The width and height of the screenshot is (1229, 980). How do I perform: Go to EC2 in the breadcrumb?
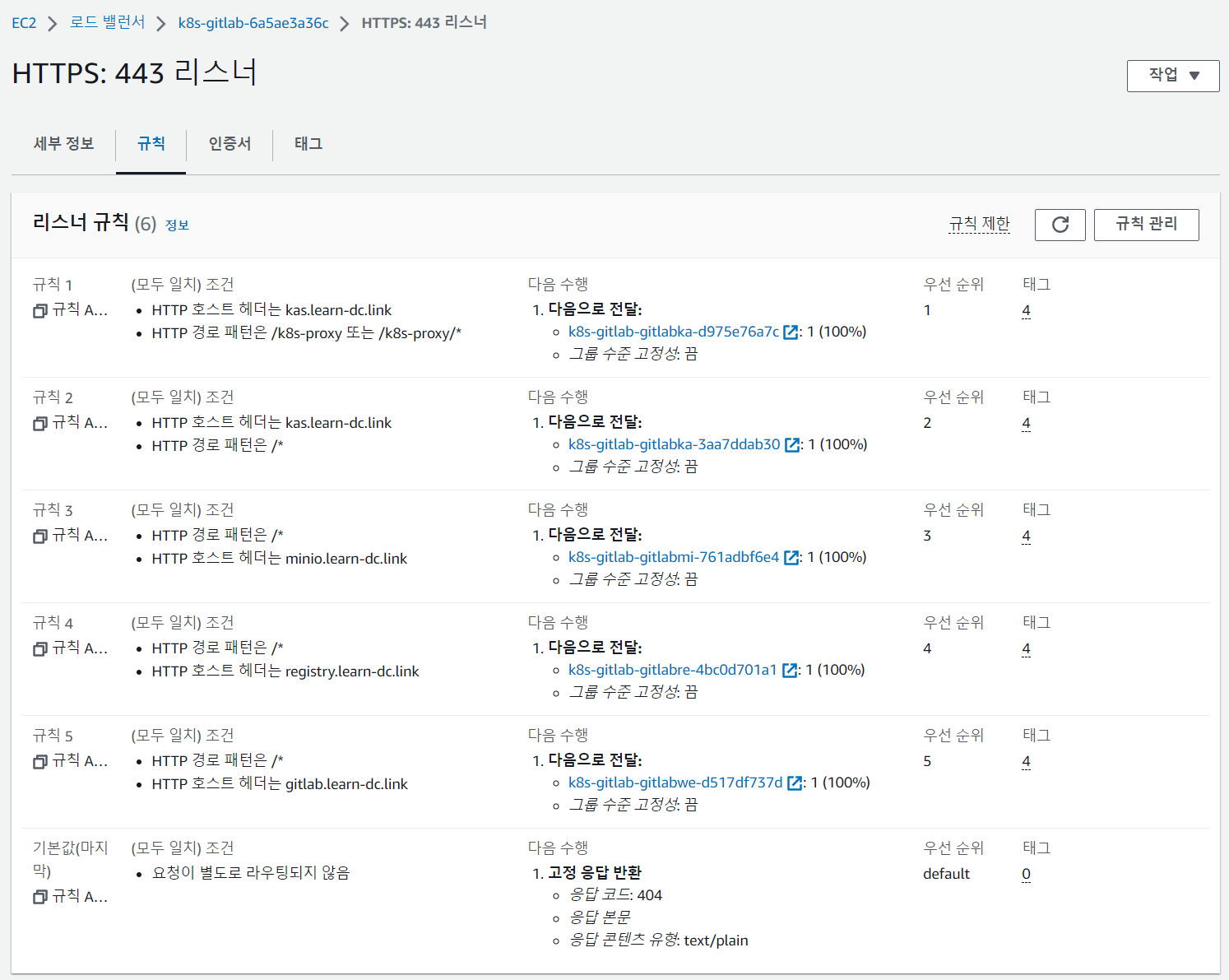[24, 23]
